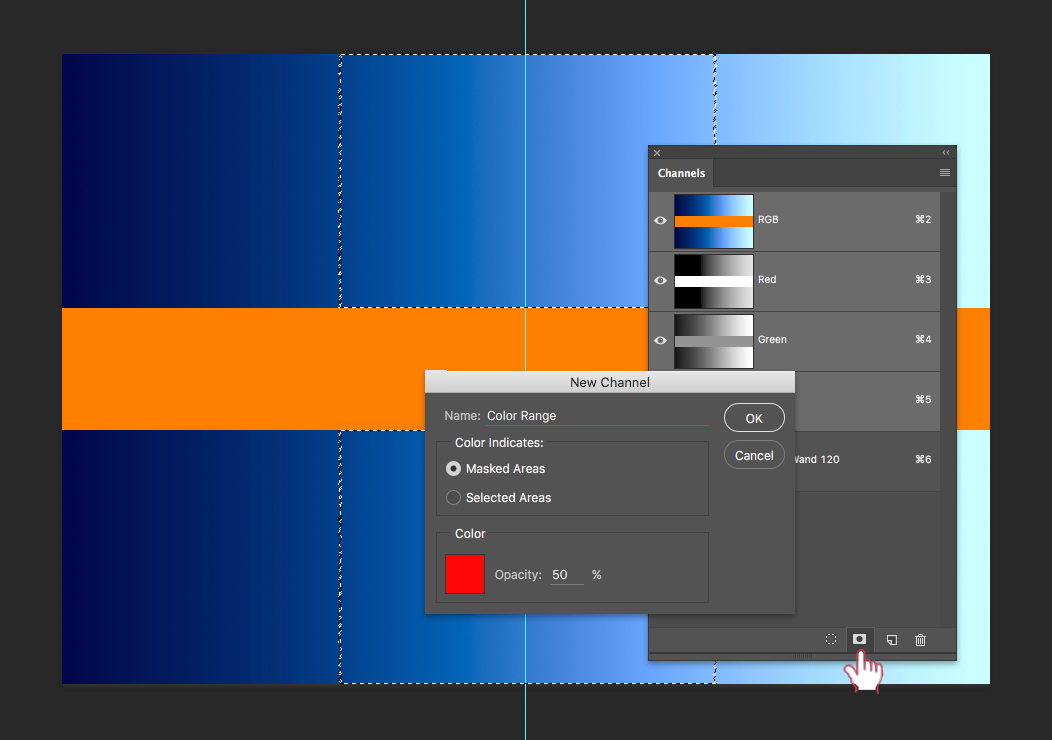Click the partly hidden Wand 120 channel name
Screen dimensions: 1052x740
[x=817, y=460]
